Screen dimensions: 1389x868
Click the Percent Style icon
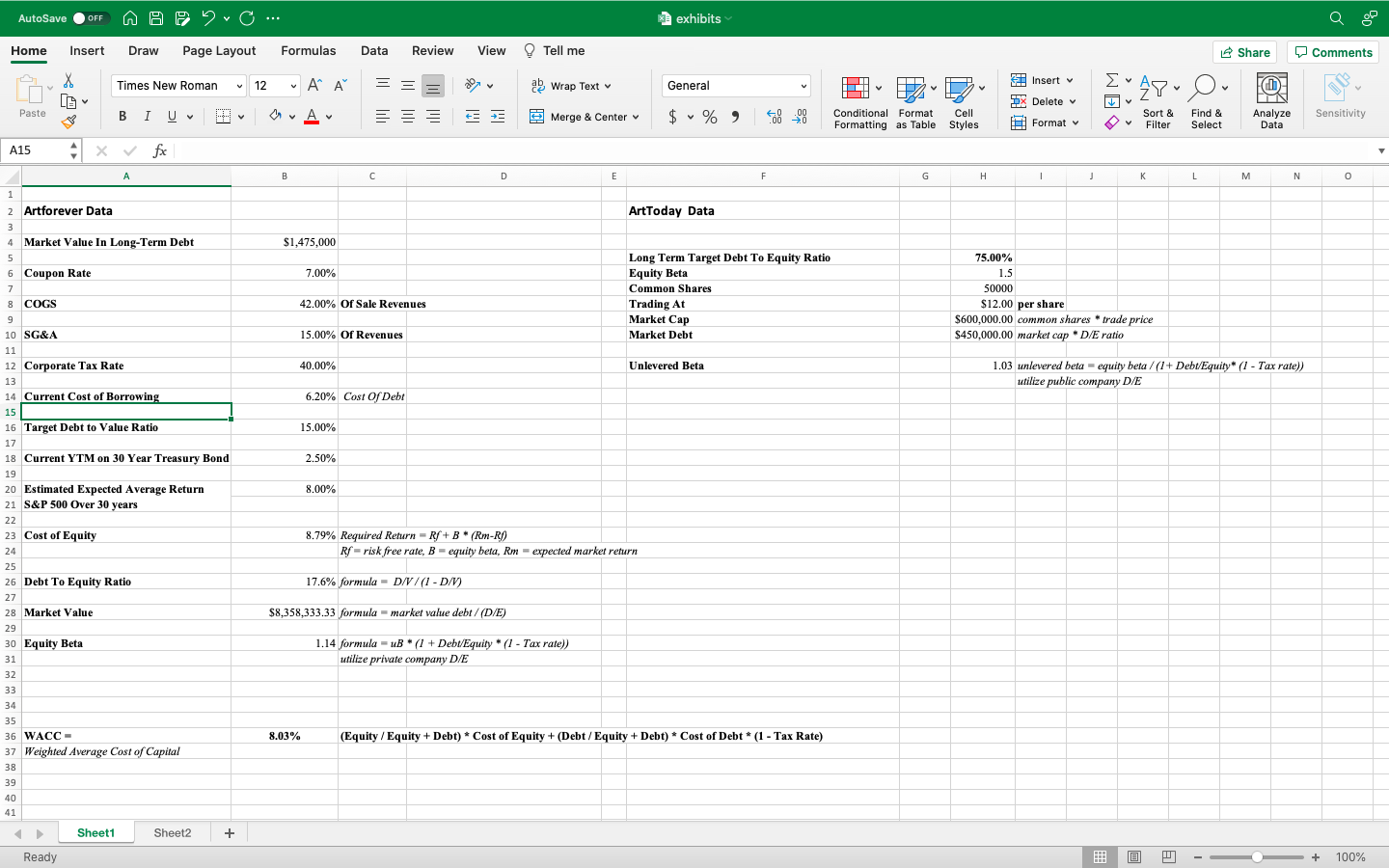(x=710, y=117)
